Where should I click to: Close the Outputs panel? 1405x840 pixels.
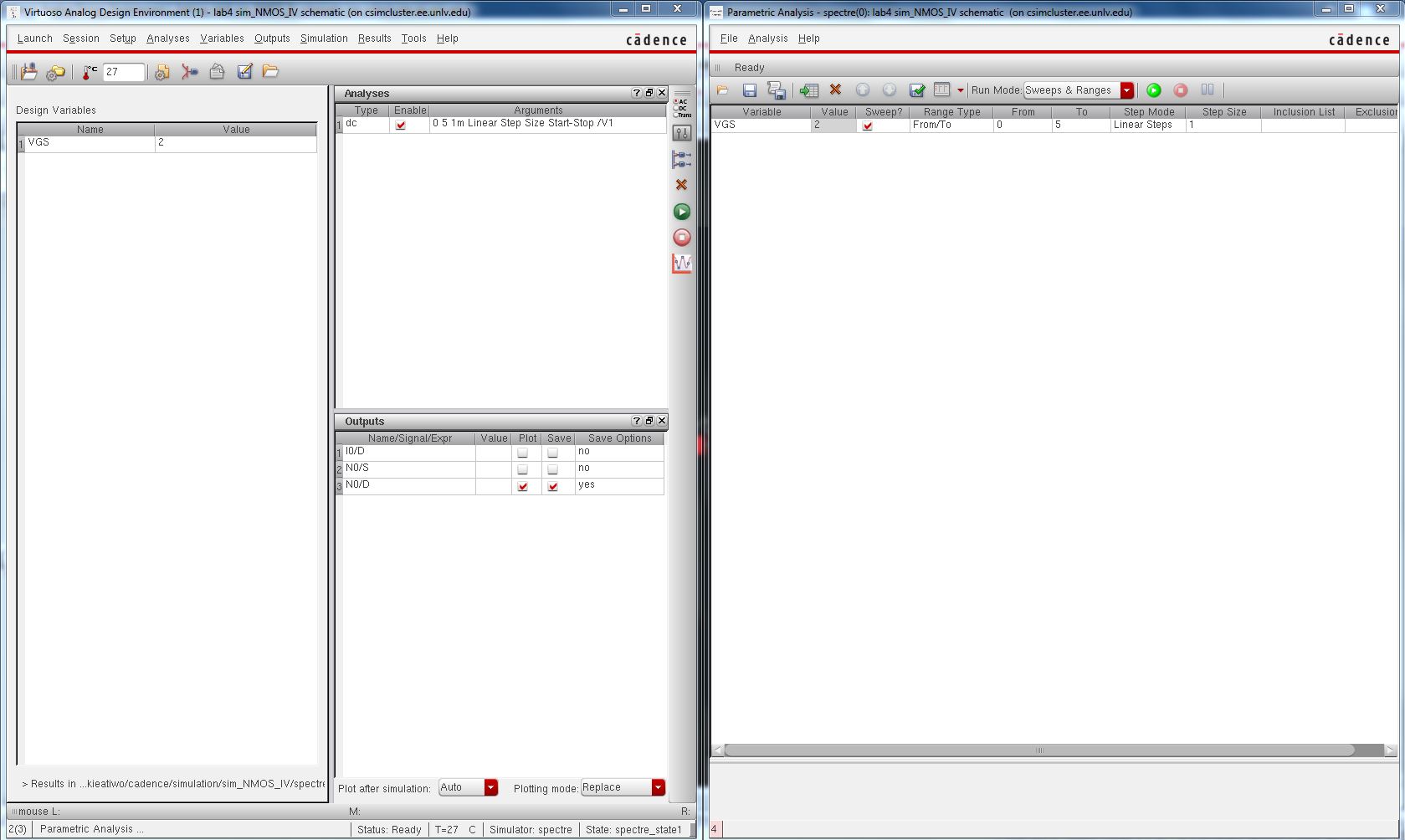point(661,421)
